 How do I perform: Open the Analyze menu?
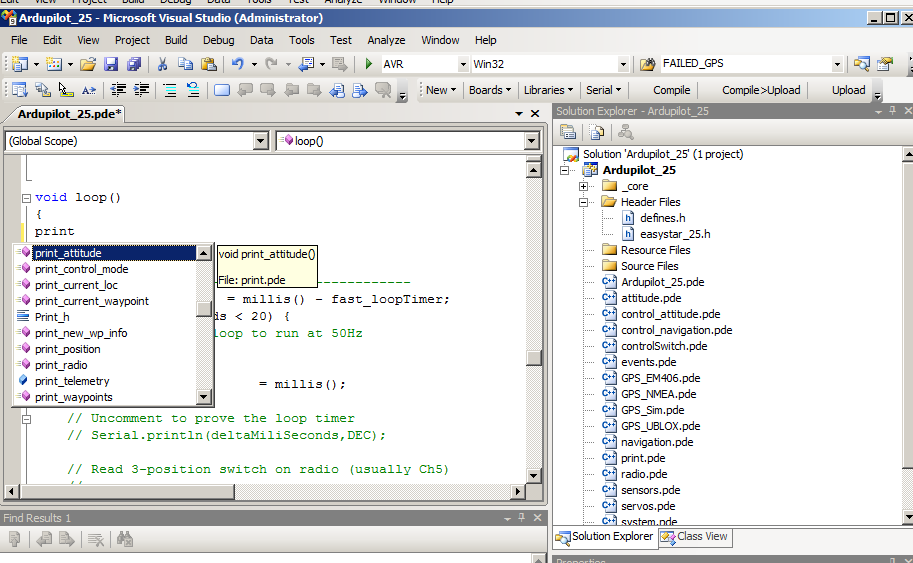pos(386,40)
